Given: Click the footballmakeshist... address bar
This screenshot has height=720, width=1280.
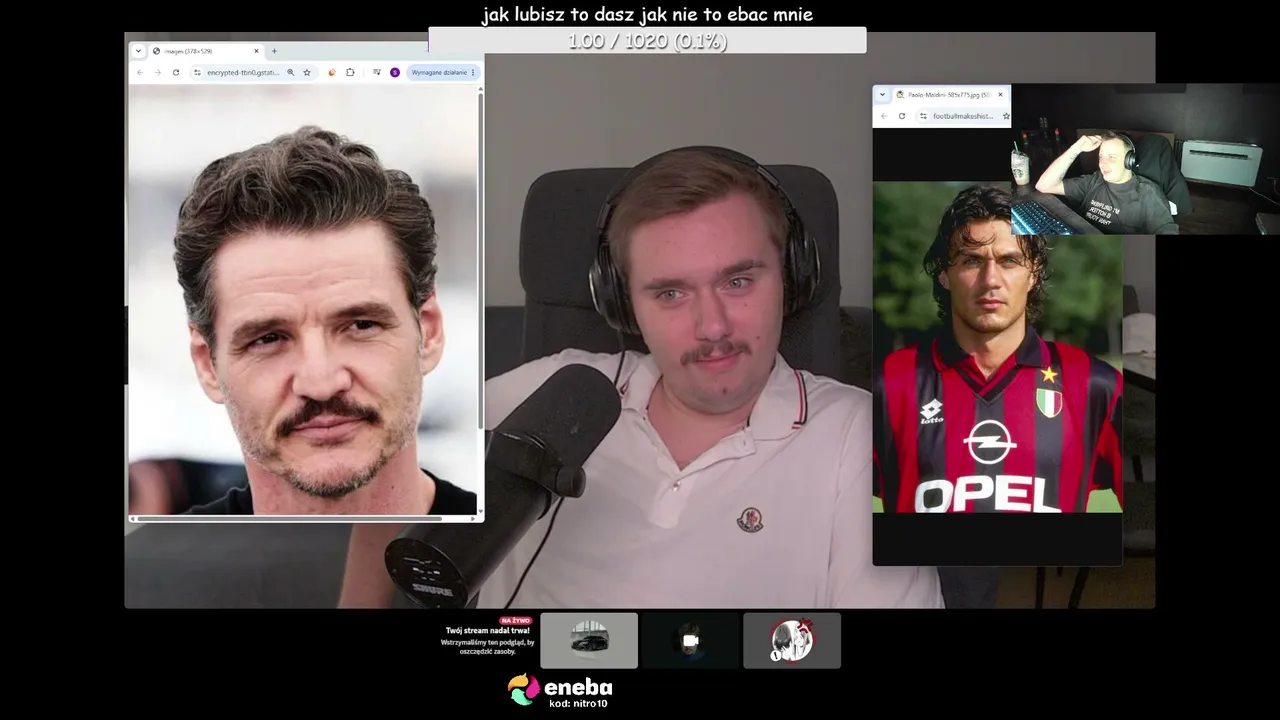Looking at the screenshot, I should click(962, 116).
